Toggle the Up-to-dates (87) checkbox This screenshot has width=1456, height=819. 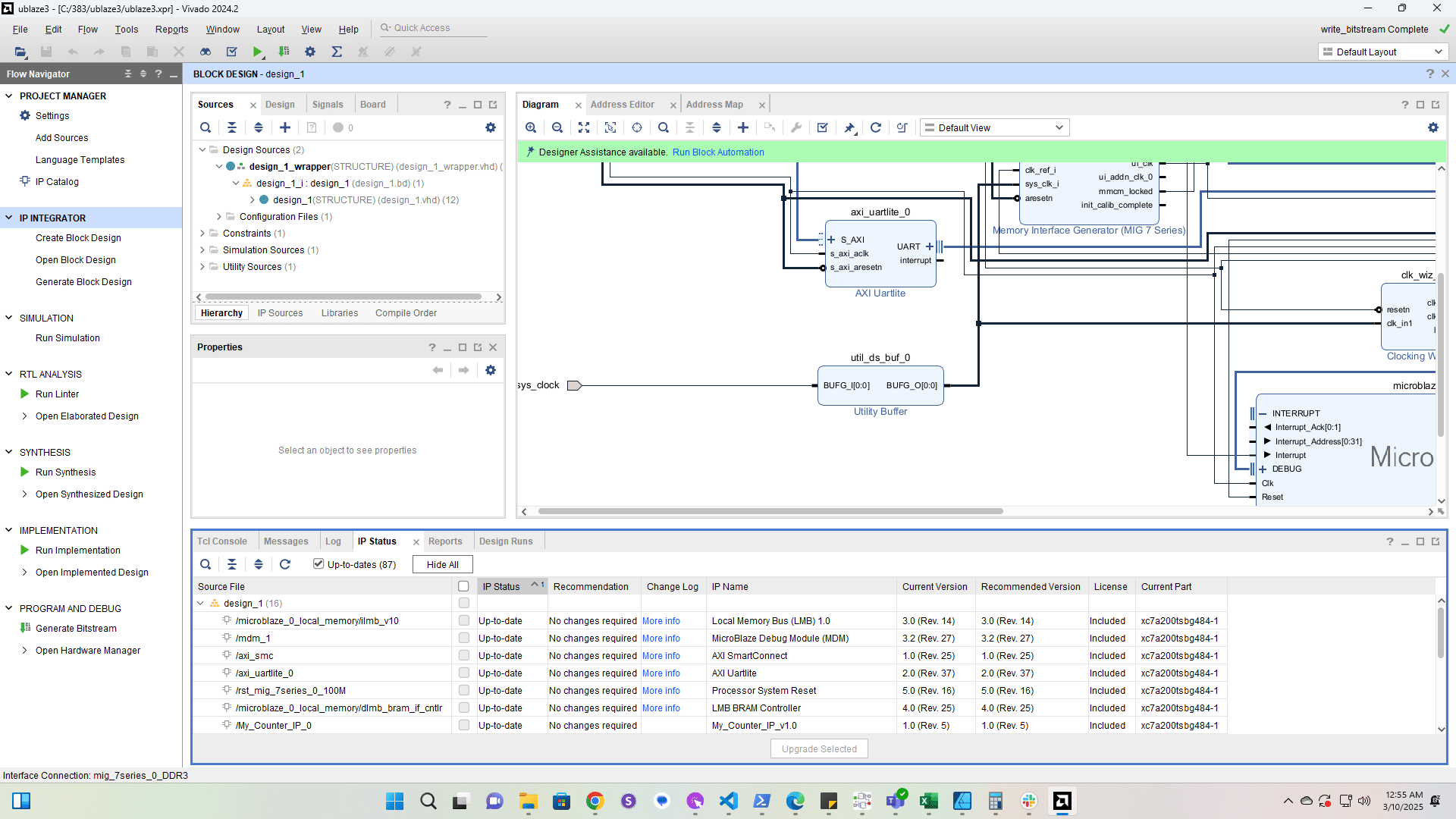(318, 563)
